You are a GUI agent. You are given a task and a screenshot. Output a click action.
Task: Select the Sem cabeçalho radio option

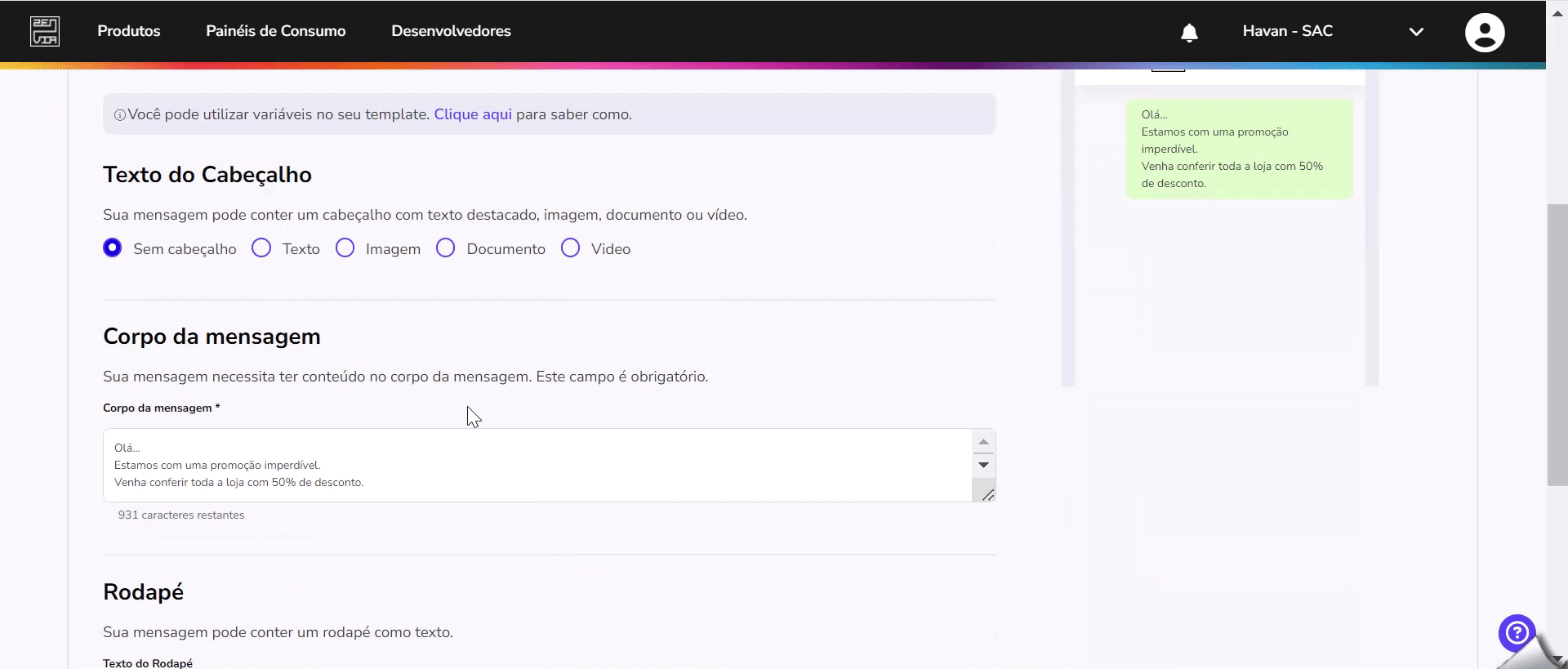[x=113, y=248]
